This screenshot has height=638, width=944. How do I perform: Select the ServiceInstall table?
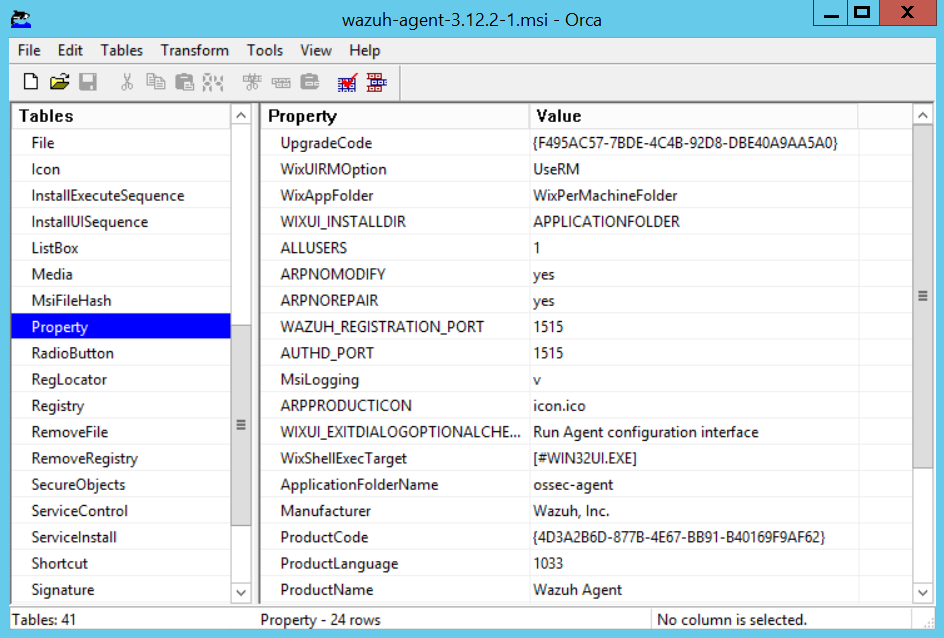coord(121,537)
